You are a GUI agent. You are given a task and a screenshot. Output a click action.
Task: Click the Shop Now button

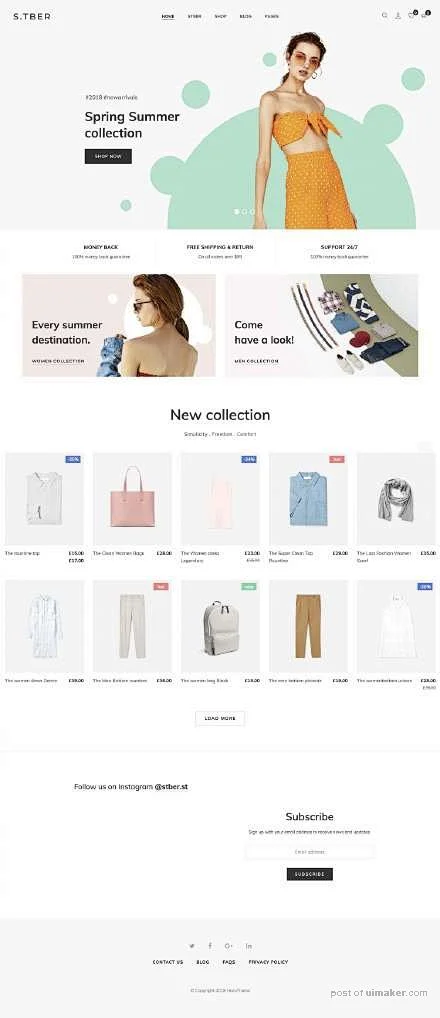coord(108,156)
